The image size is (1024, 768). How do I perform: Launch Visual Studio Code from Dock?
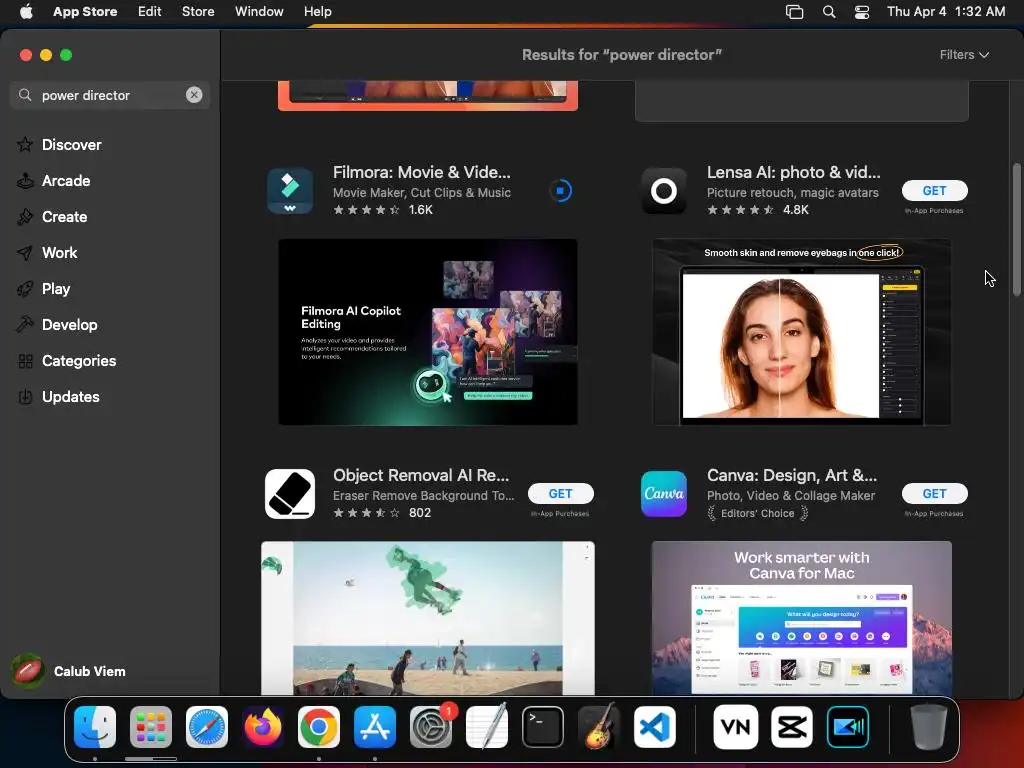pyautogui.click(x=654, y=727)
